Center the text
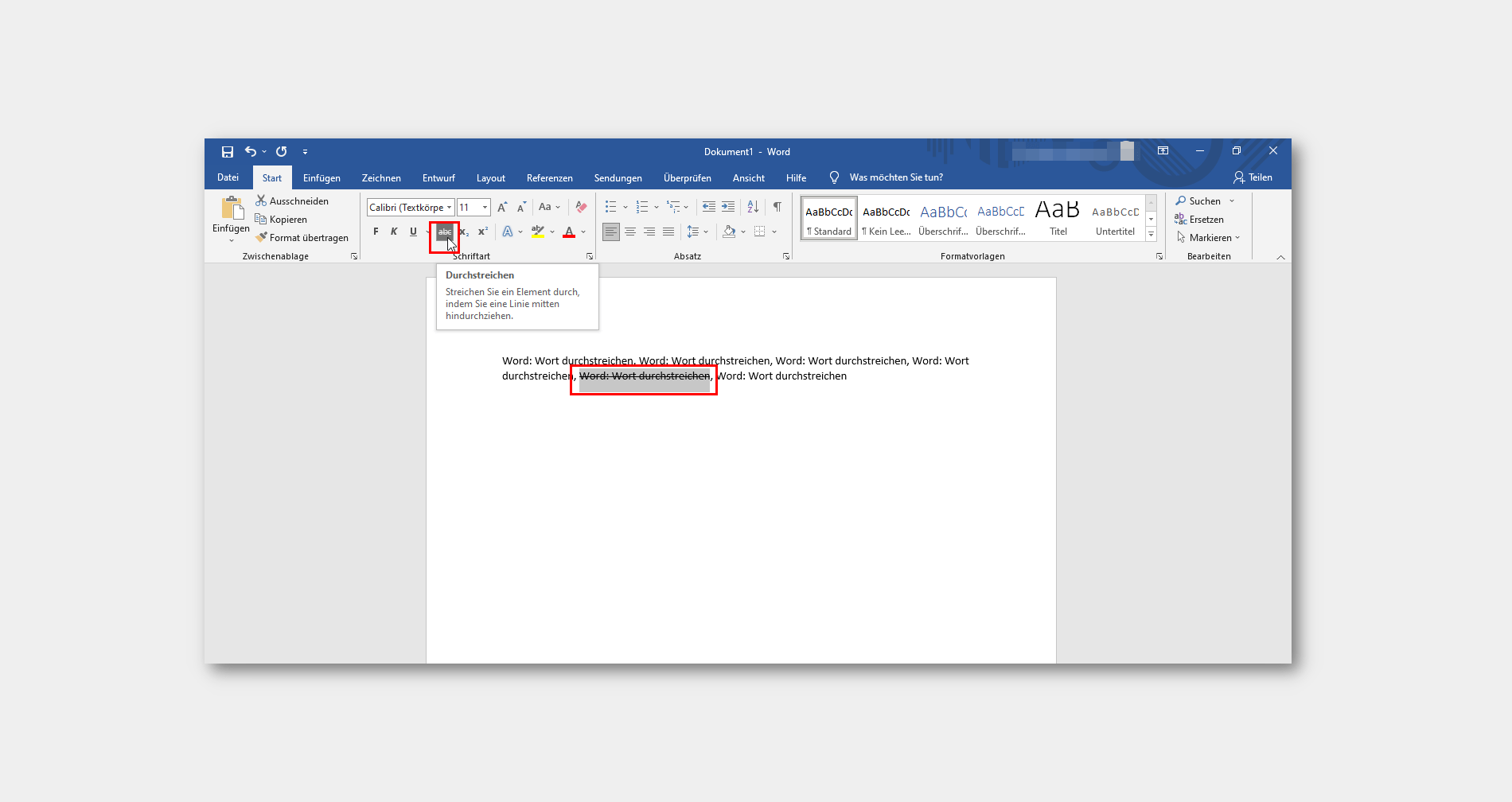This screenshot has height=802, width=1512. point(630,232)
